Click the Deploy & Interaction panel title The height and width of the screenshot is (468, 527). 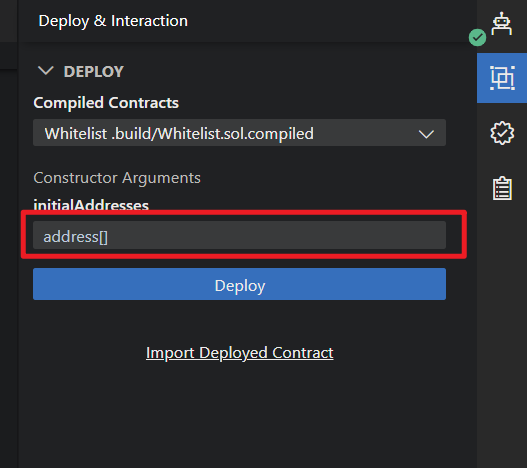[x=113, y=21]
